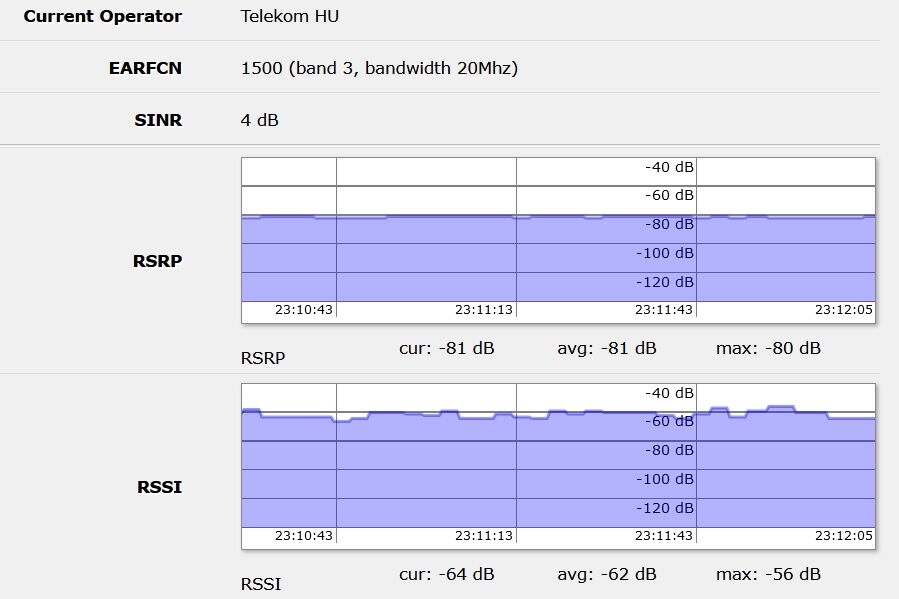Click inside the RSSI signal graph
The image size is (899, 599).
pos(558,466)
